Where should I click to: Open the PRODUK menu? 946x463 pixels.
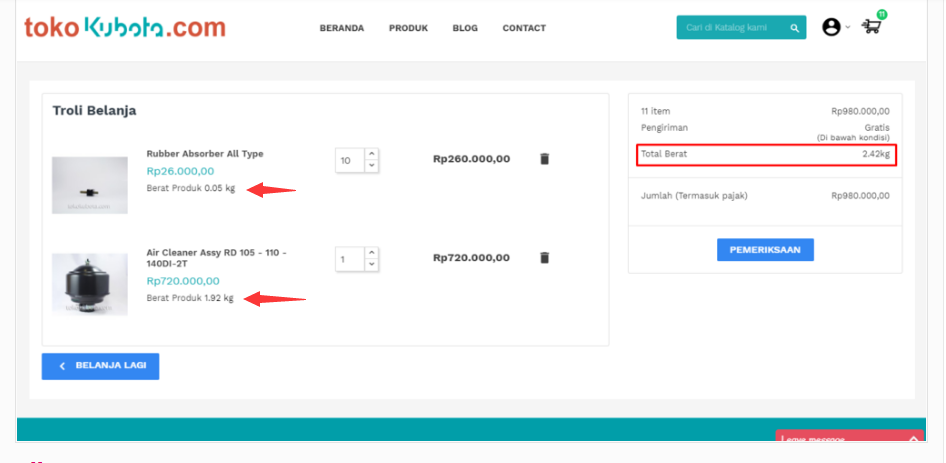[x=408, y=28]
